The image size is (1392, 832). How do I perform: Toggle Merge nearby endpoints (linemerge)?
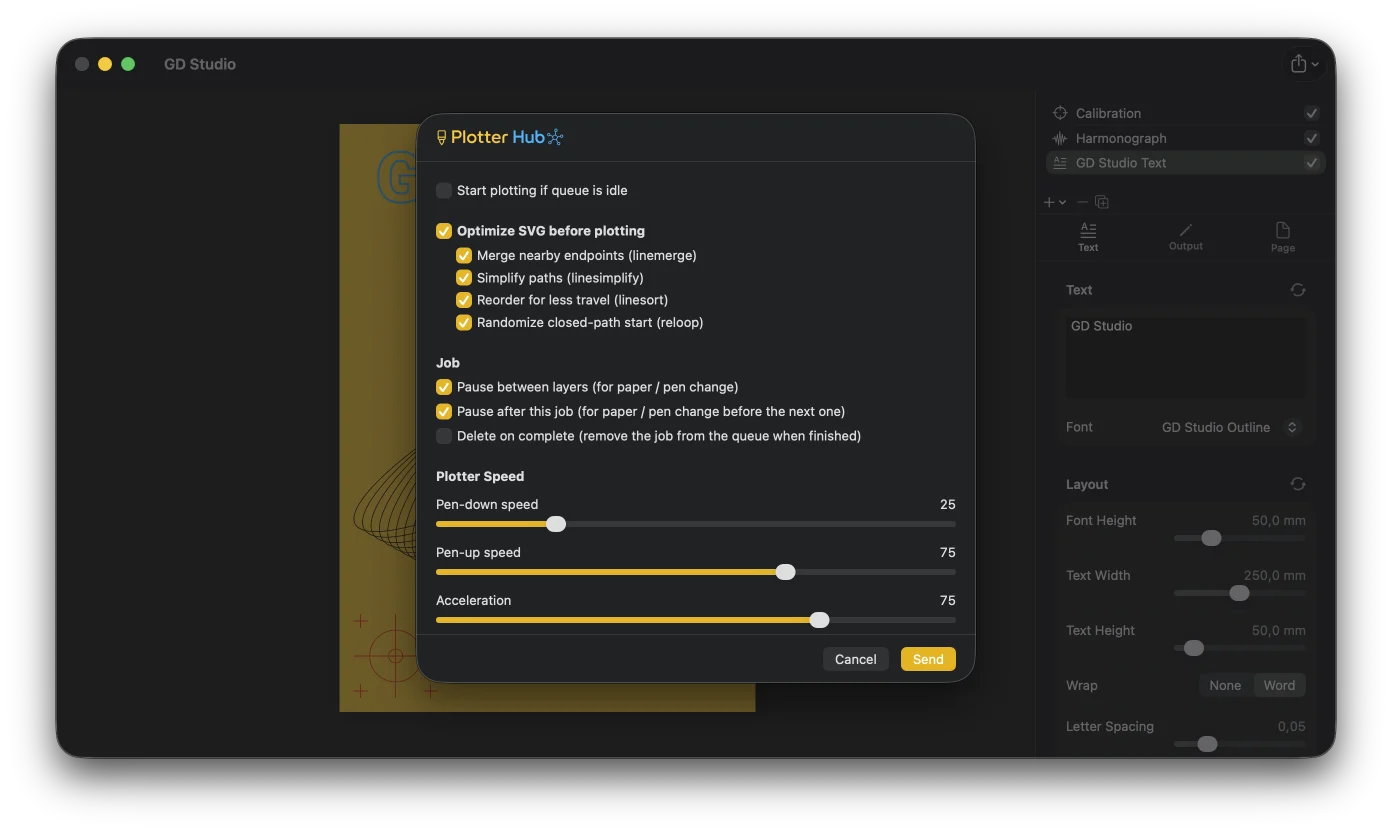coord(464,255)
